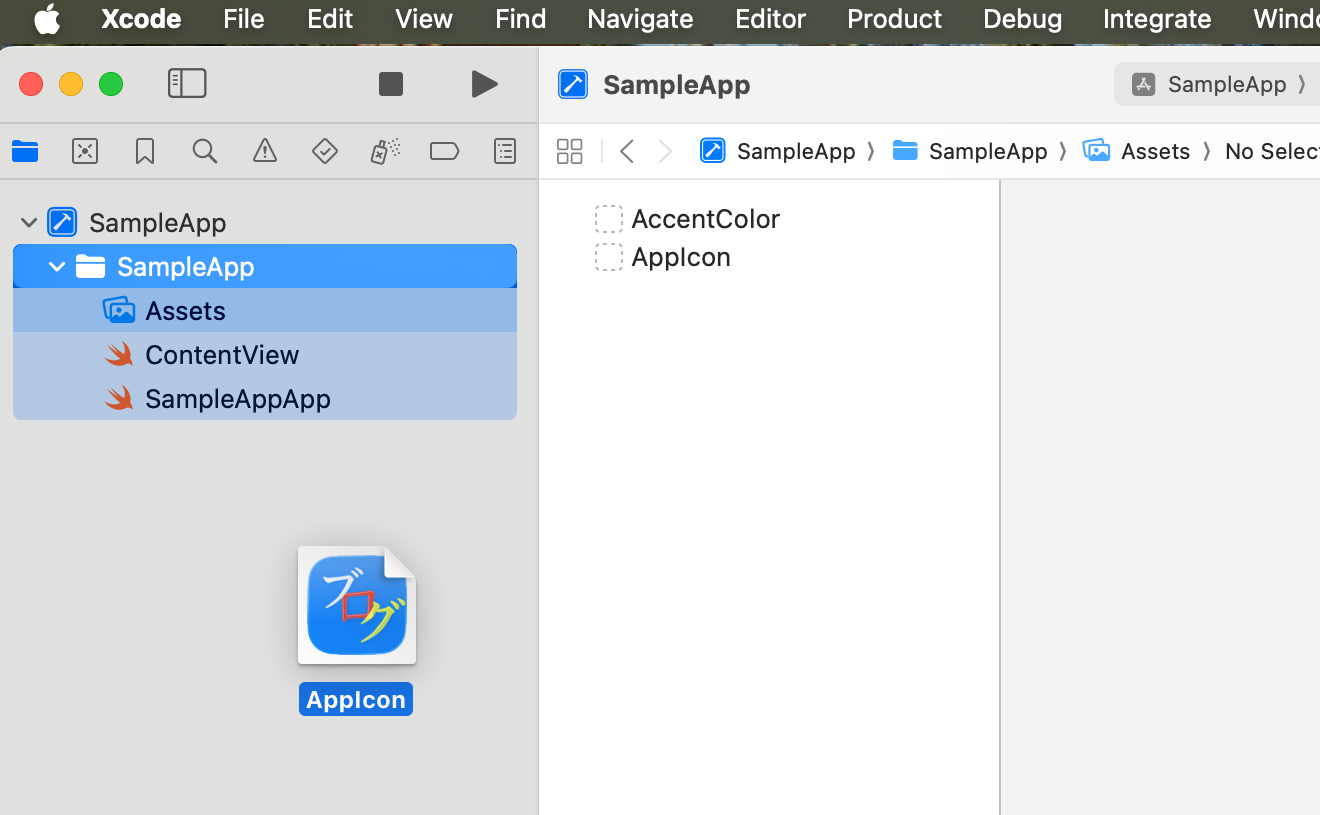
Task: Click the SampleApp window title icon
Action: tap(573, 84)
